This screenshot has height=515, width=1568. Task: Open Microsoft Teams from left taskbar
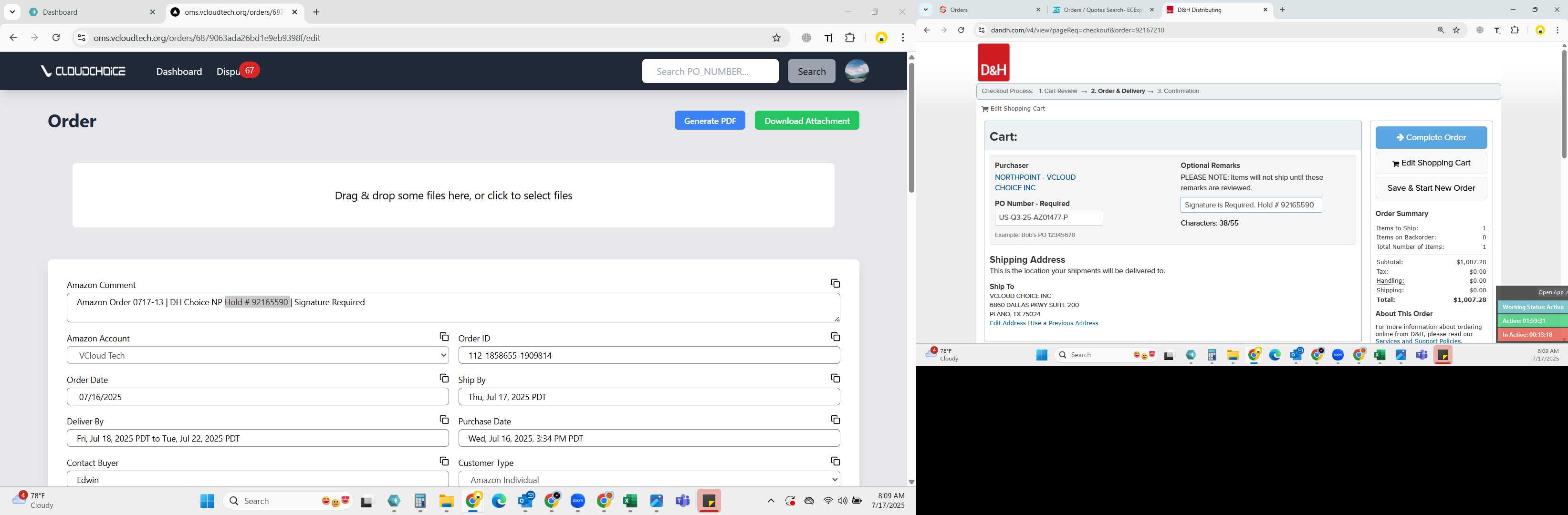[x=682, y=500]
